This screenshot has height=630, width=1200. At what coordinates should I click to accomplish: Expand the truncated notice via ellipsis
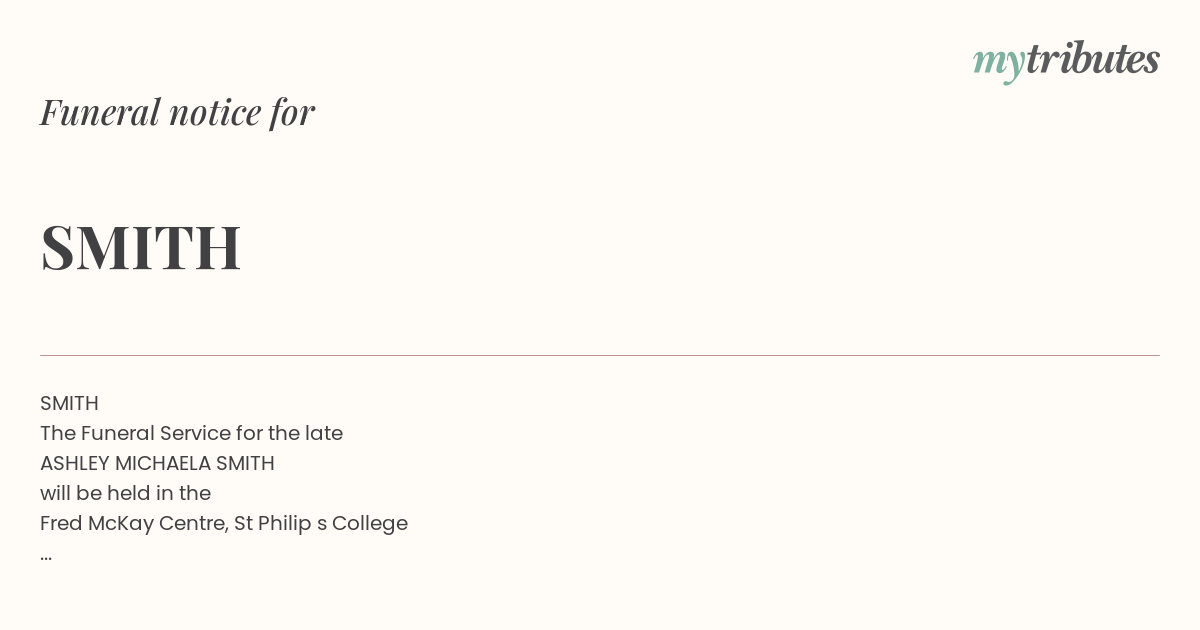pyautogui.click(x=46, y=556)
